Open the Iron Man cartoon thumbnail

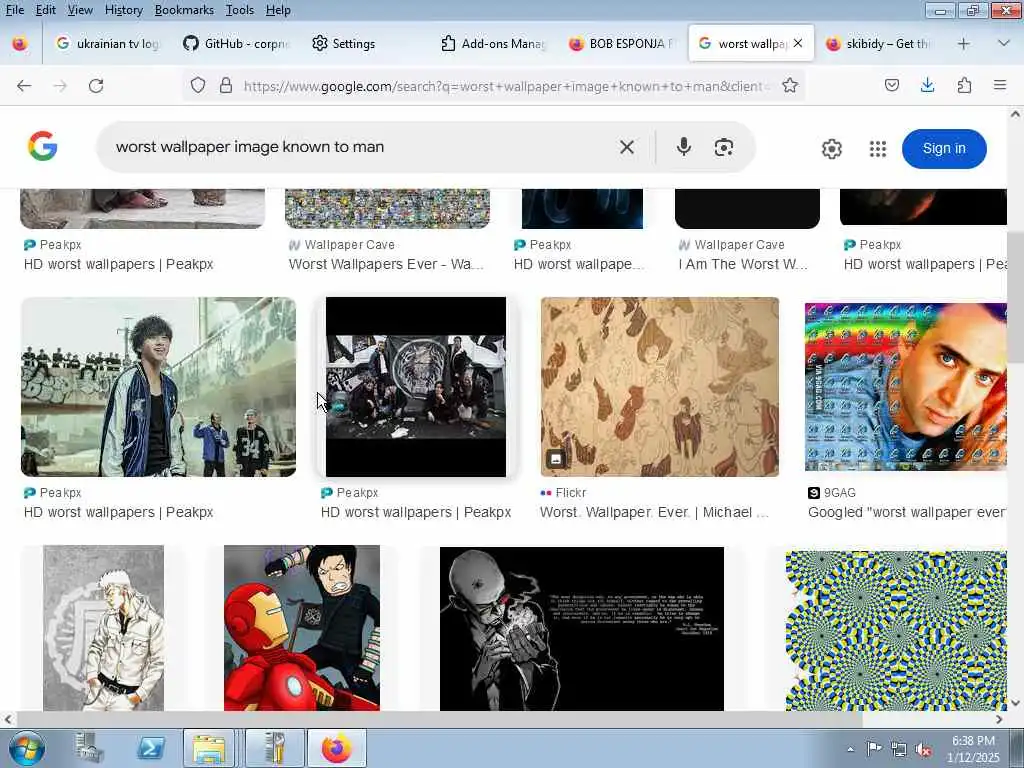[302, 628]
